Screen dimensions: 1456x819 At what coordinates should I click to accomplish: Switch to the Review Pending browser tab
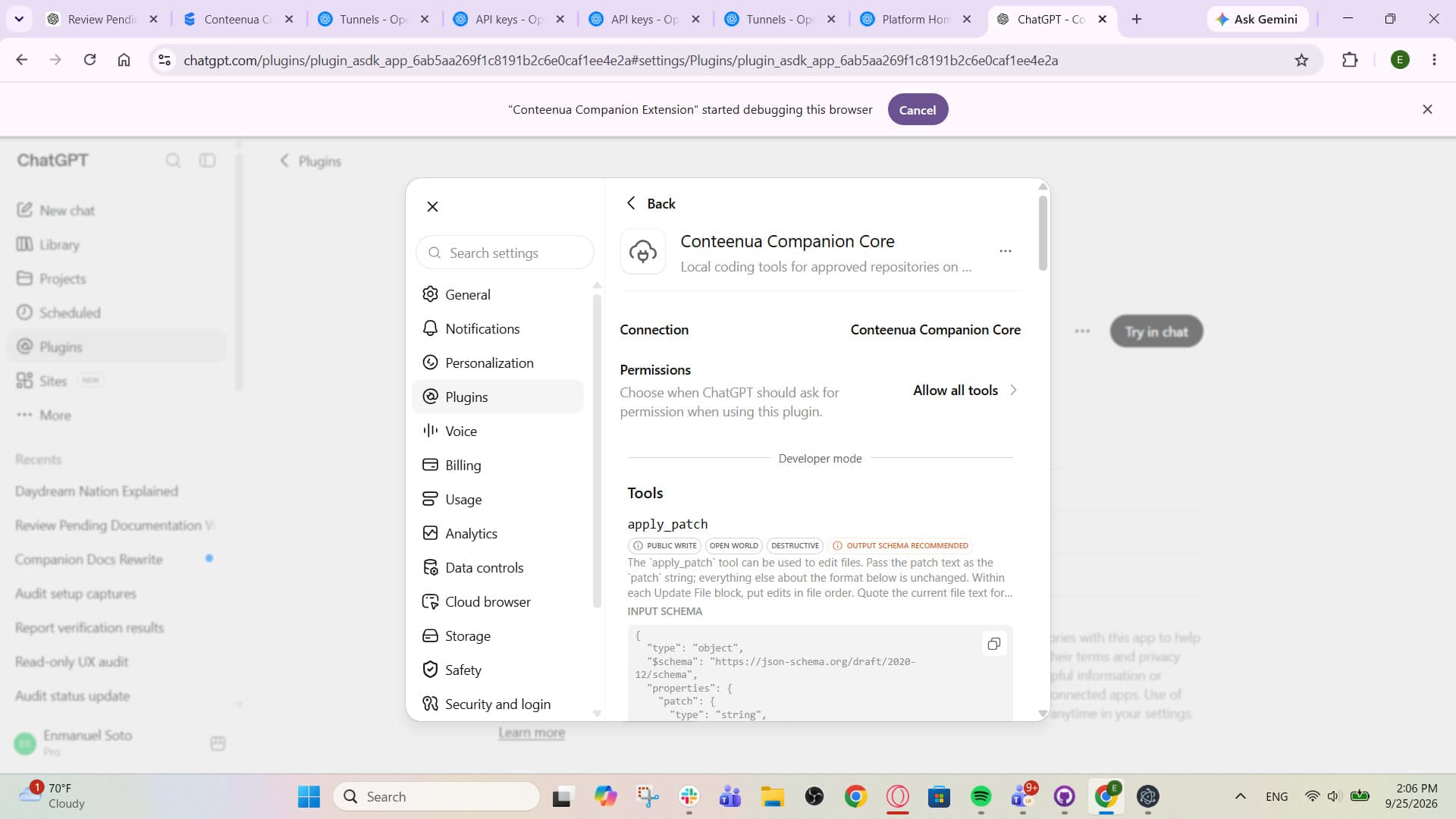102,19
